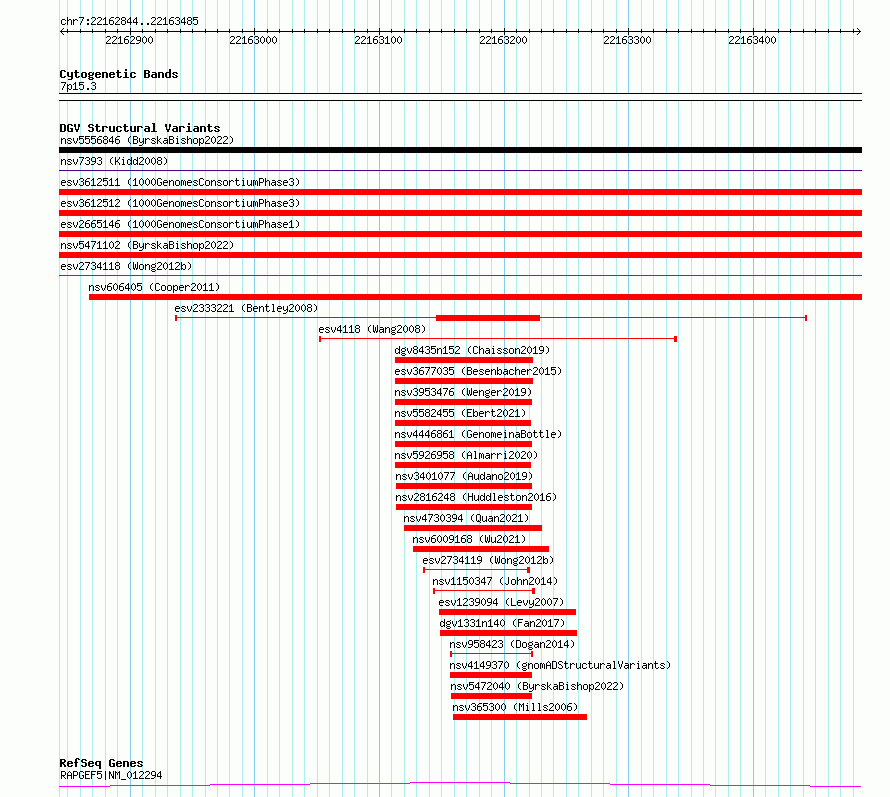Viewport: 890px width, 797px height.
Task: Open nsv7393 (Kidd2008) variant label
Action: pos(114,161)
